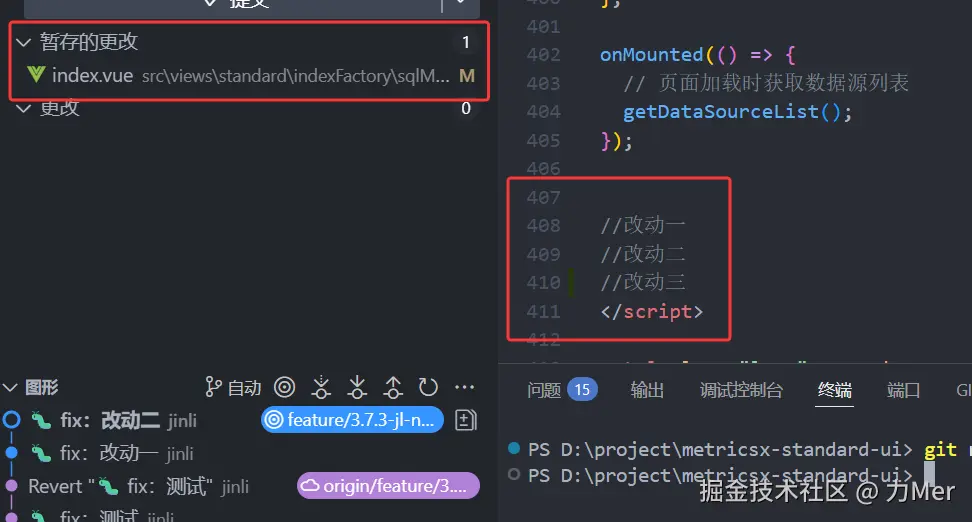Click the changes count 0
Screen dimensions: 972x522
tap(466, 108)
